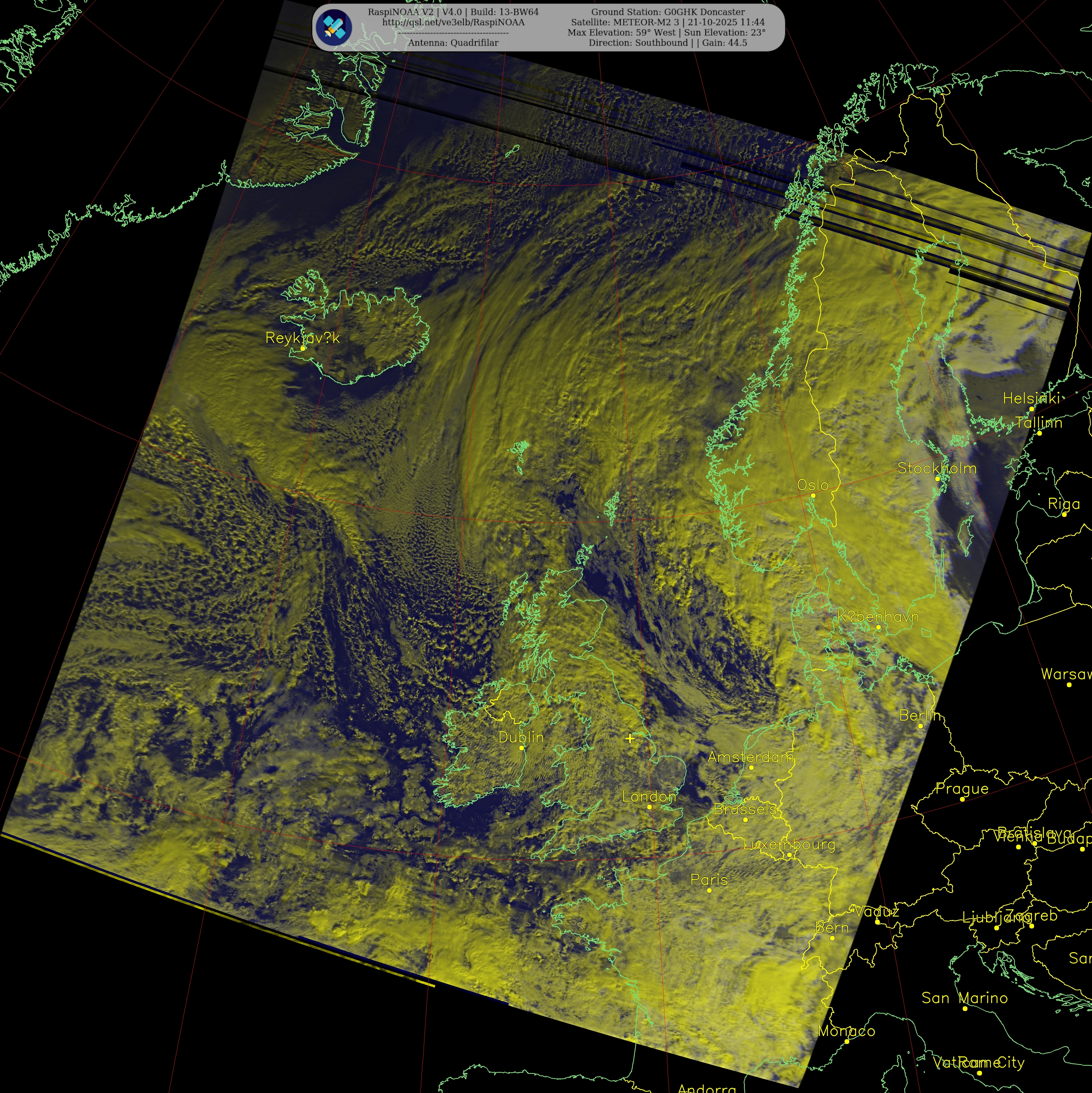1092x1093 pixels.
Task: Click the Satellite METEOR-M2 3 header text
Action: (667, 22)
